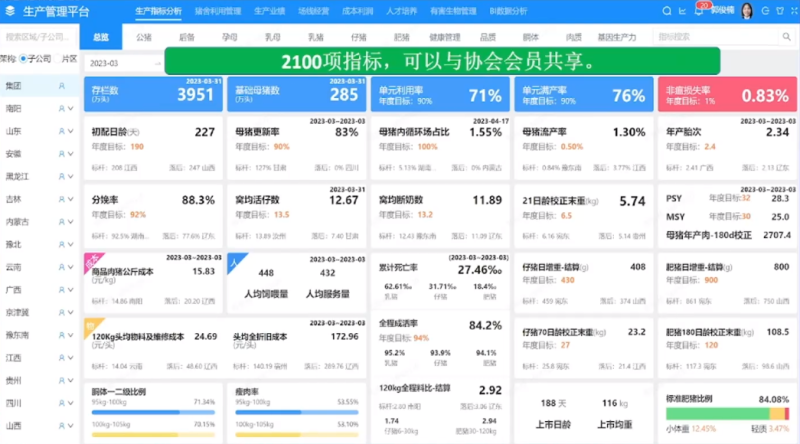This screenshot has height=444, width=800.
Task: Click the 搜索区域/子公司 search field
Action: tap(38, 37)
